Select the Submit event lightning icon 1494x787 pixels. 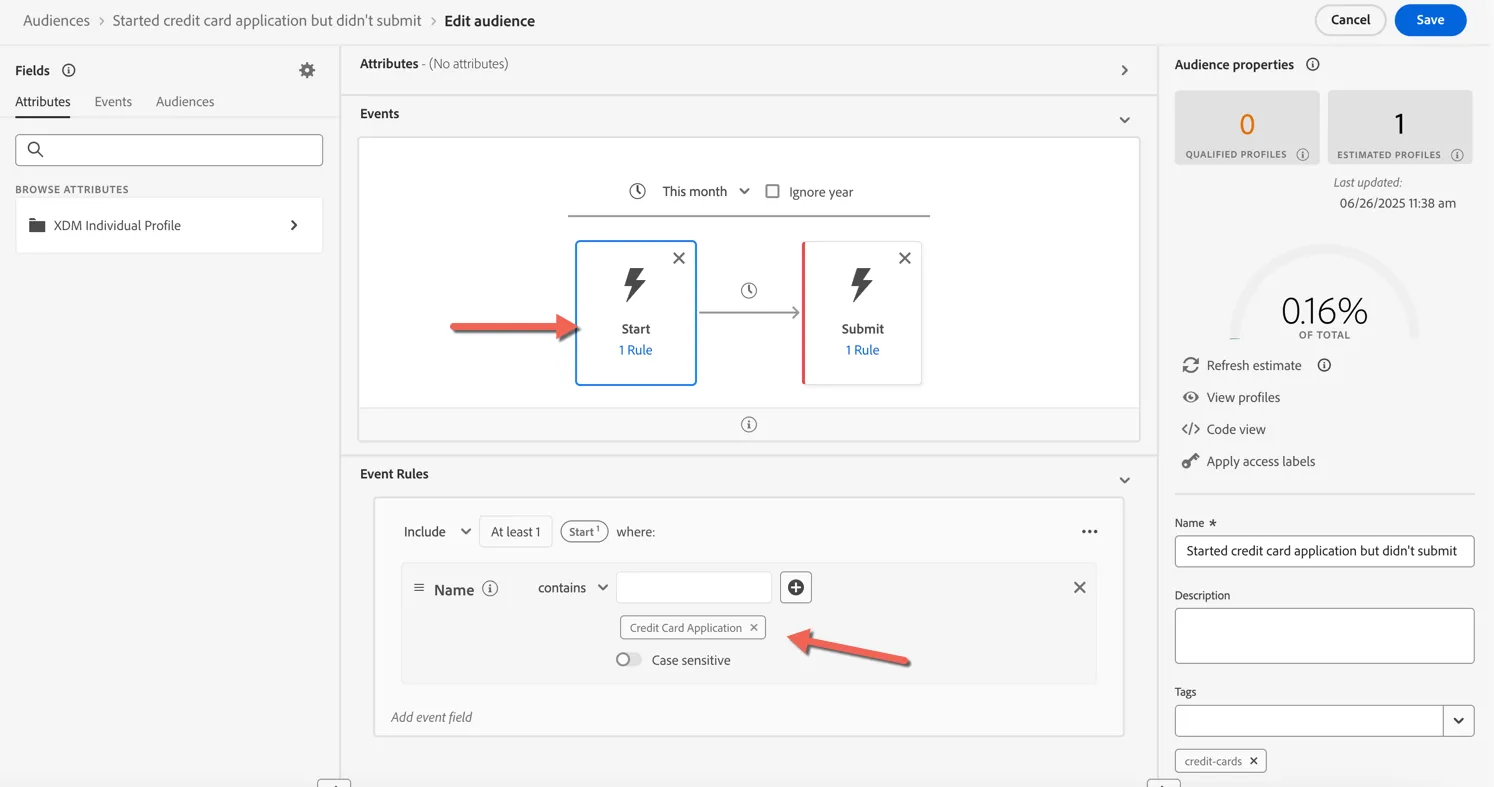pos(861,285)
